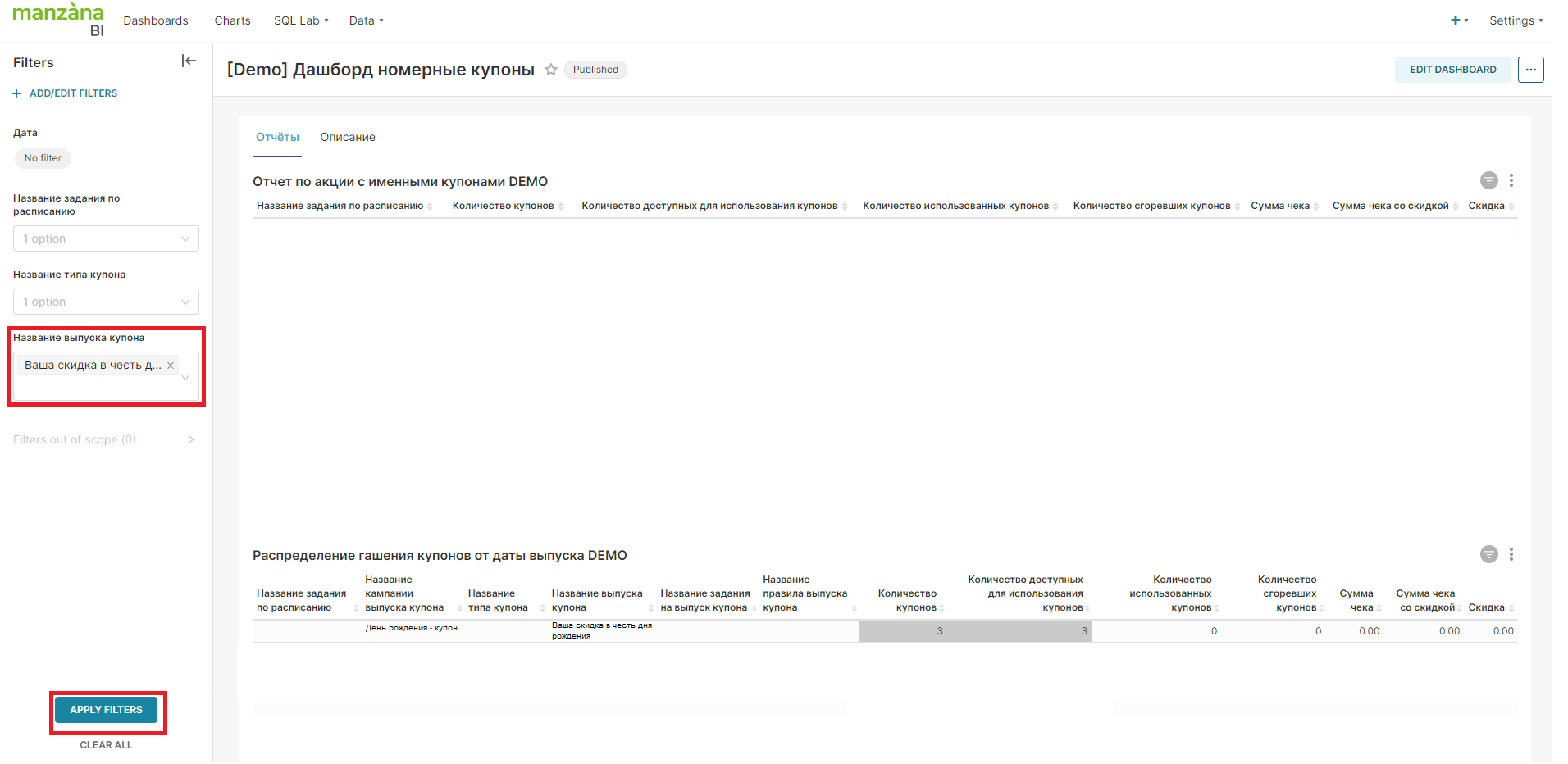Star the dashboard as favorite
The width and height of the screenshot is (1568, 764).
pyautogui.click(x=551, y=70)
